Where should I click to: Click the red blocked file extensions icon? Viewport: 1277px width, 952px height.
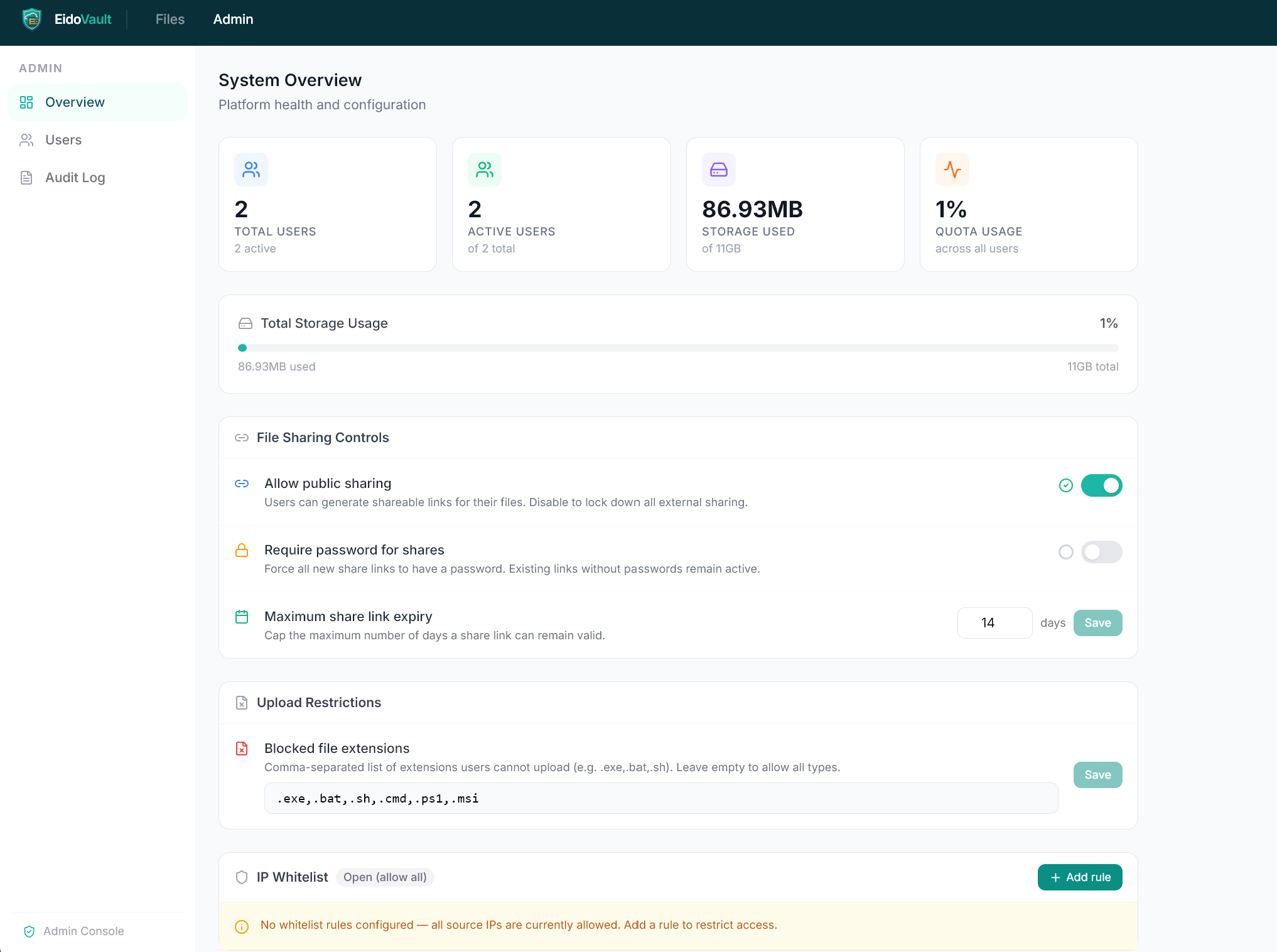point(242,749)
